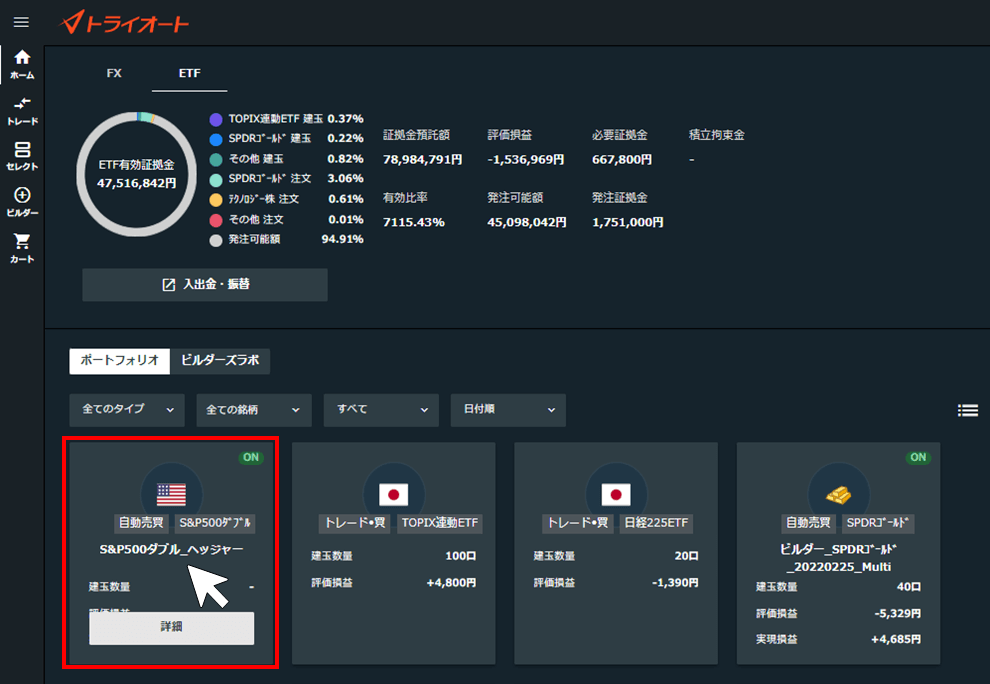Select ポートフォリオ tab

point(119,361)
